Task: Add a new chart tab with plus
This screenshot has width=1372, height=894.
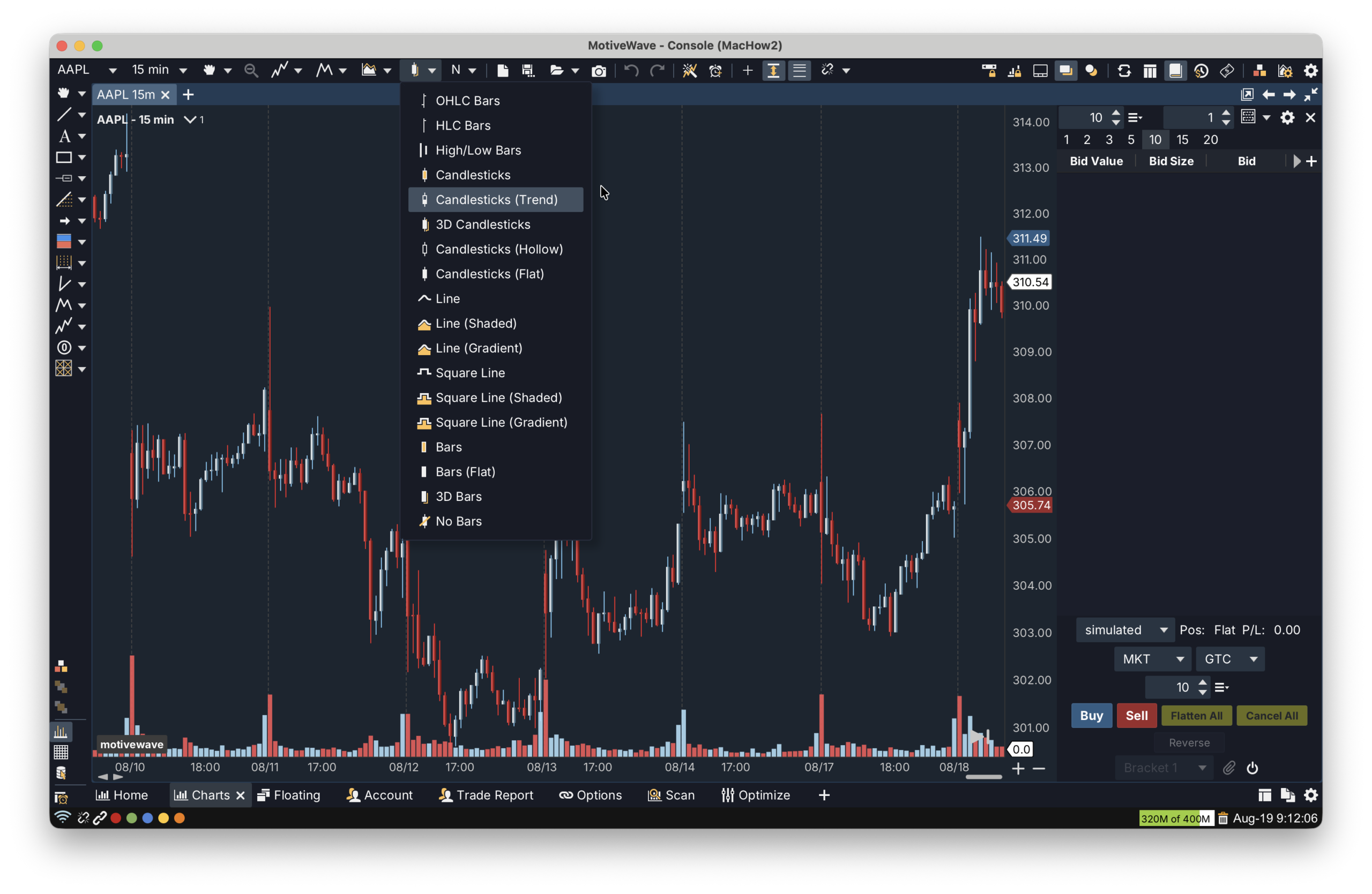Action: (x=188, y=94)
